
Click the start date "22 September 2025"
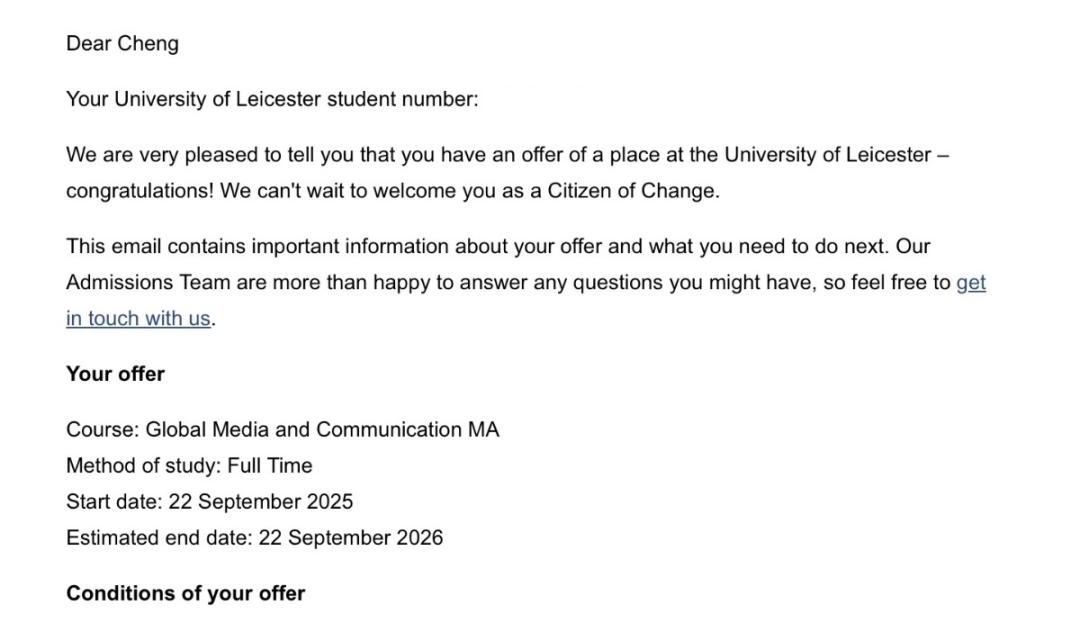260,502
